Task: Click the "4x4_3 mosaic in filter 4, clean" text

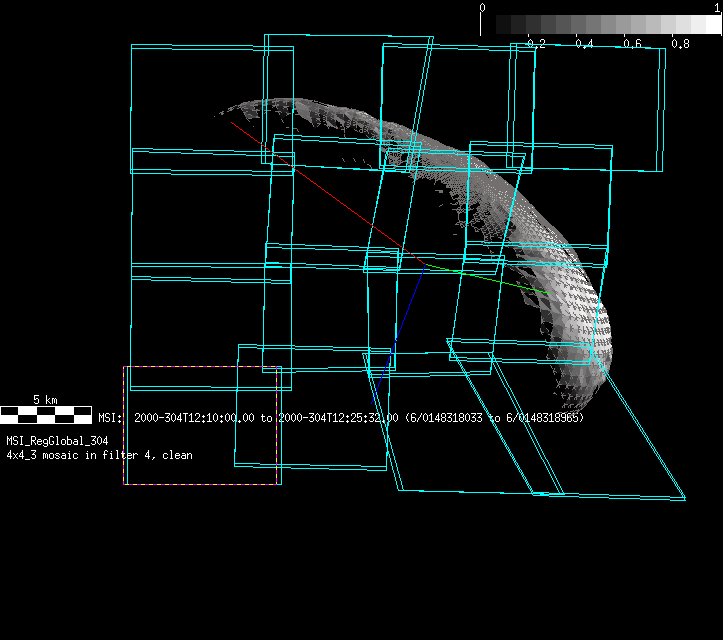Action: pos(100,455)
